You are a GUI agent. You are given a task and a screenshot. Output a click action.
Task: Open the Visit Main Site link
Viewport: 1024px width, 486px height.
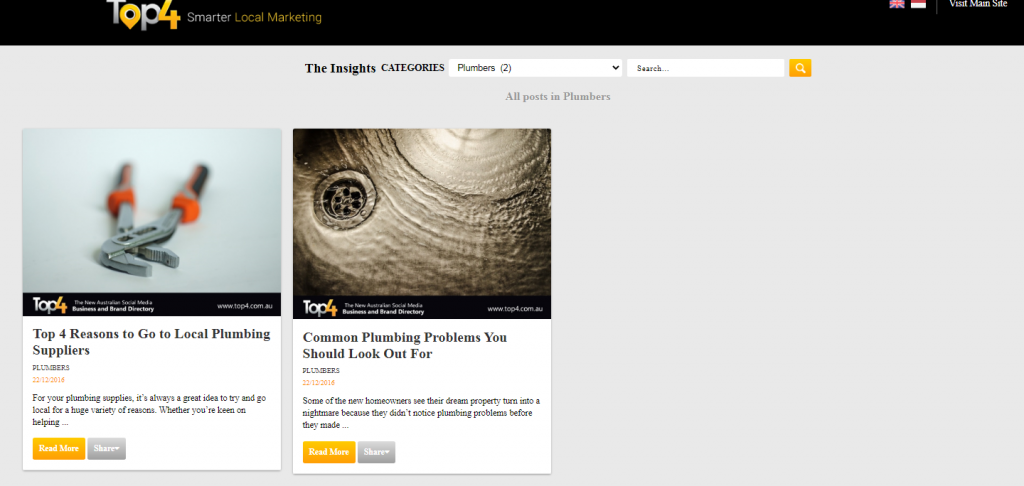pos(978,4)
